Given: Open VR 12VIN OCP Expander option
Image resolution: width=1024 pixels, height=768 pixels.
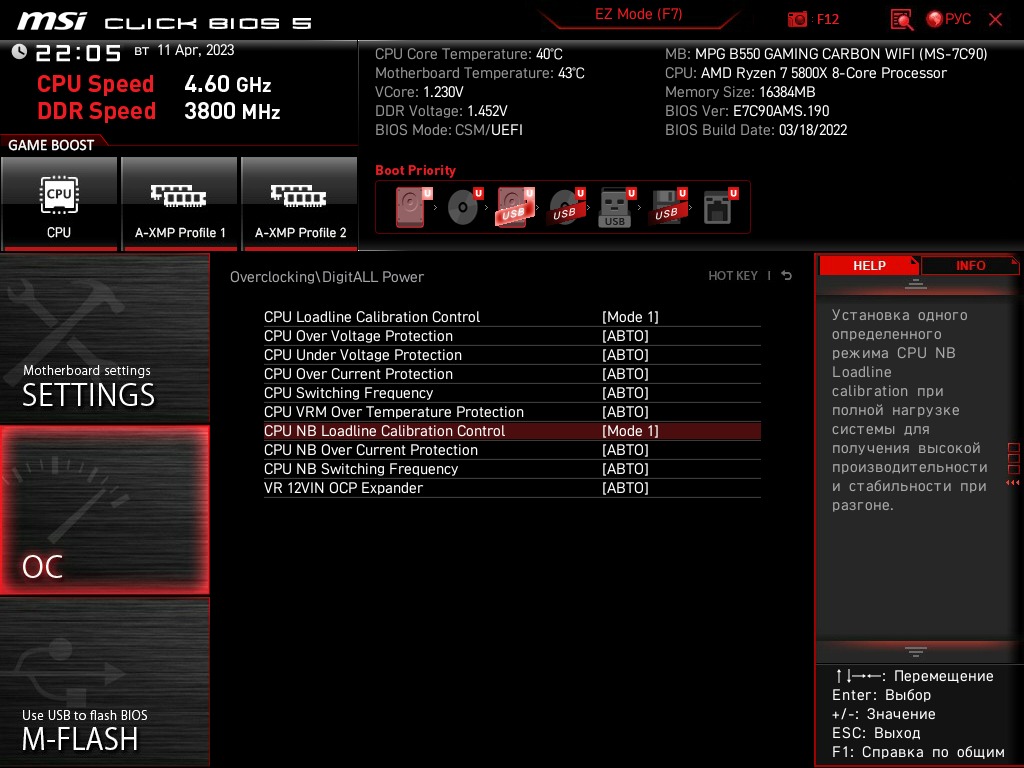Looking at the screenshot, I should pos(512,488).
